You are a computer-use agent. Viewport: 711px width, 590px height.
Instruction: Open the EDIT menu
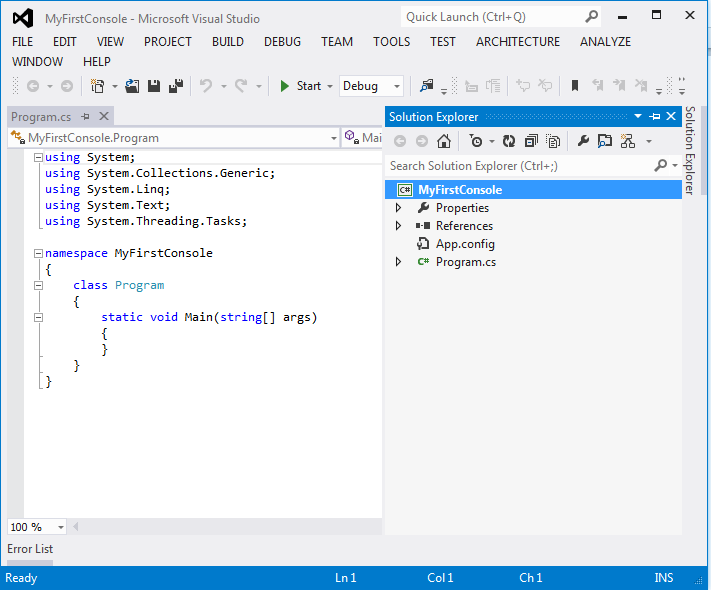64,42
